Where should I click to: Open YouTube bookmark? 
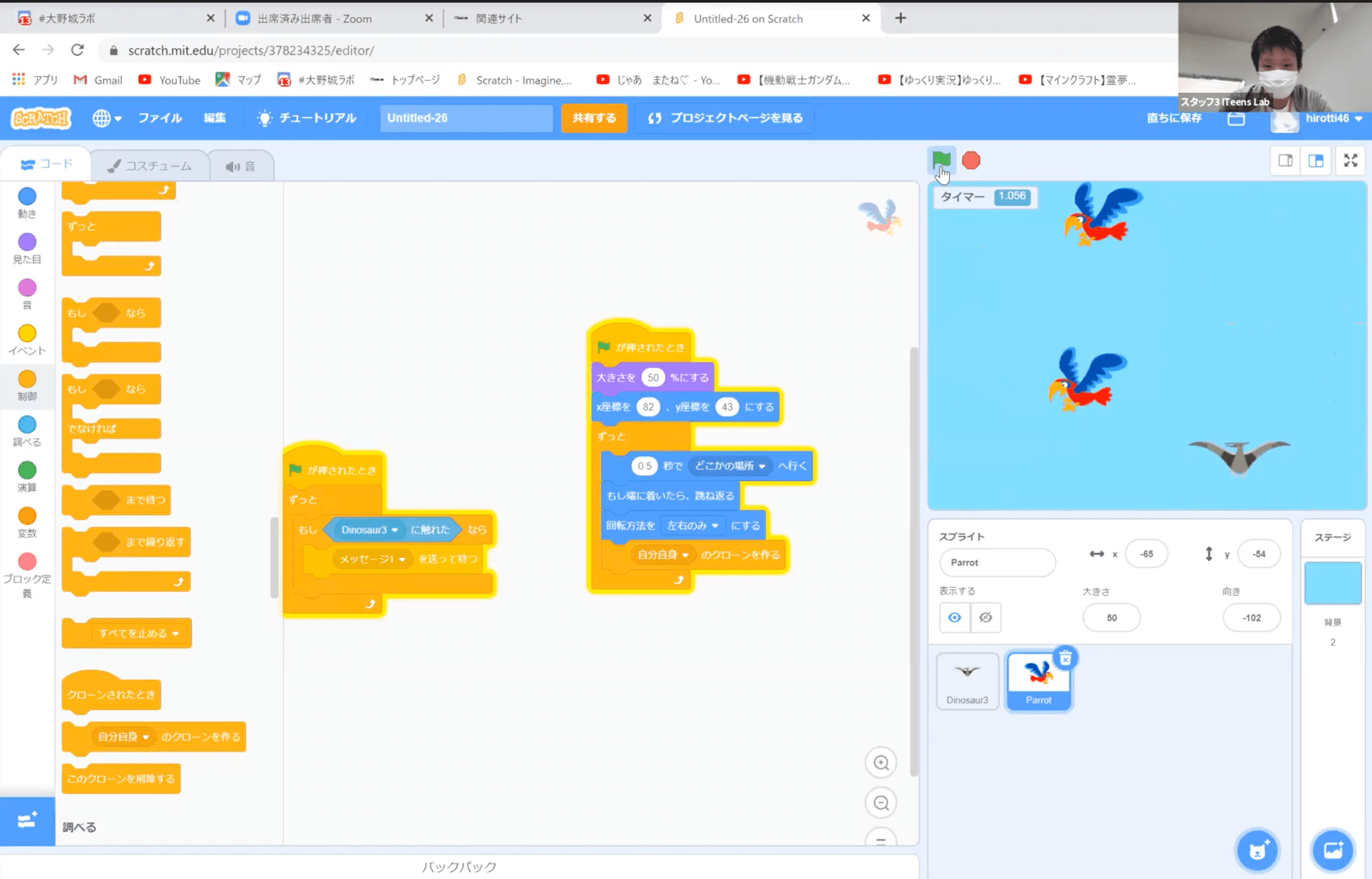point(169,80)
